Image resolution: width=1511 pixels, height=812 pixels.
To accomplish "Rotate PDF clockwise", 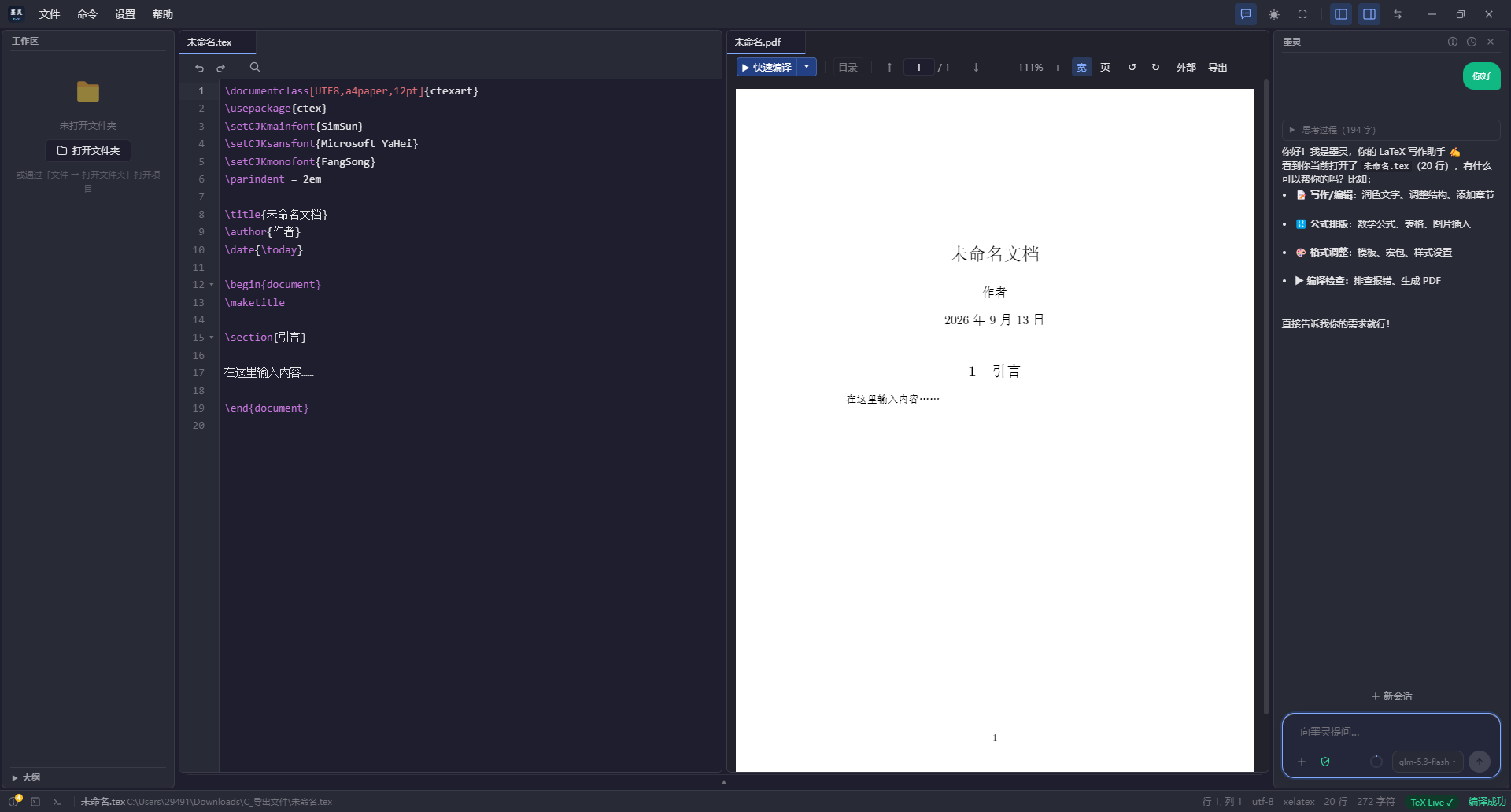I will (x=1155, y=68).
